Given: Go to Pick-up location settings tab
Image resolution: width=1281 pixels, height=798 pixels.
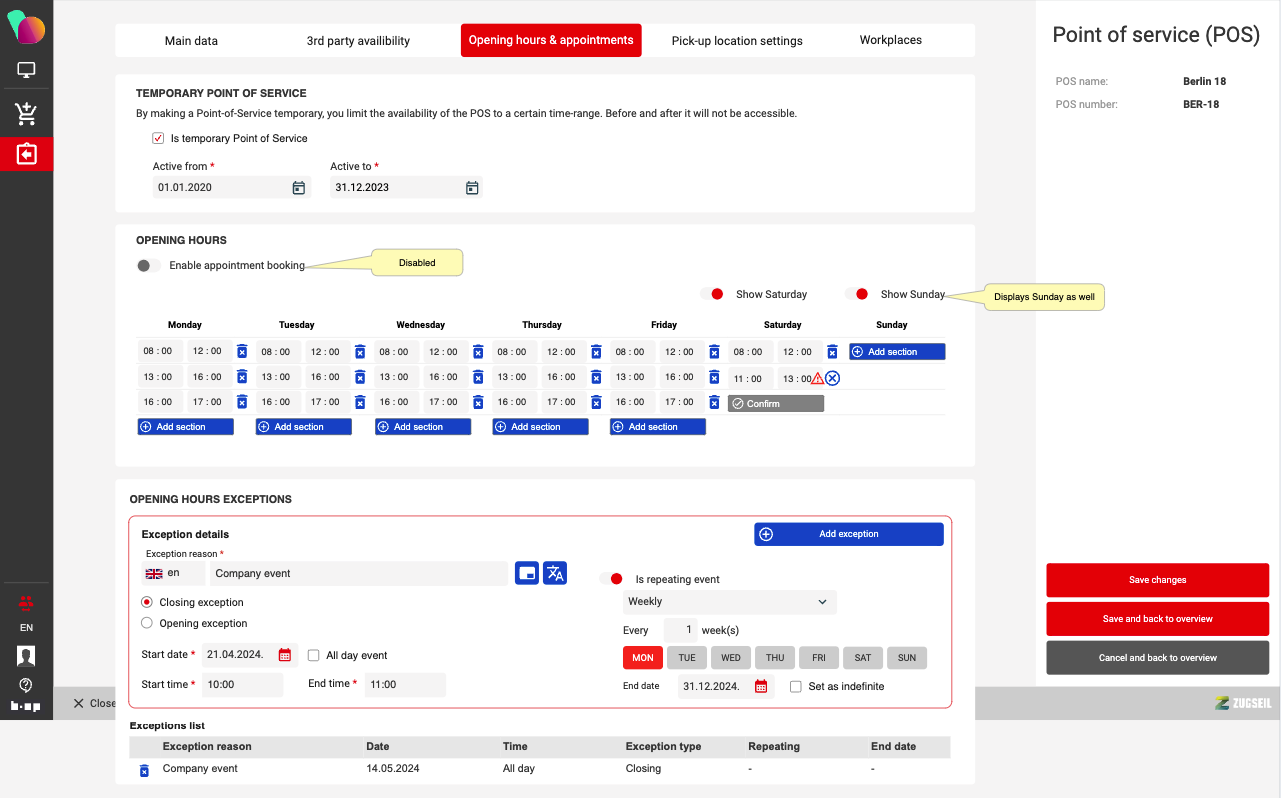Looking at the screenshot, I should [737, 41].
